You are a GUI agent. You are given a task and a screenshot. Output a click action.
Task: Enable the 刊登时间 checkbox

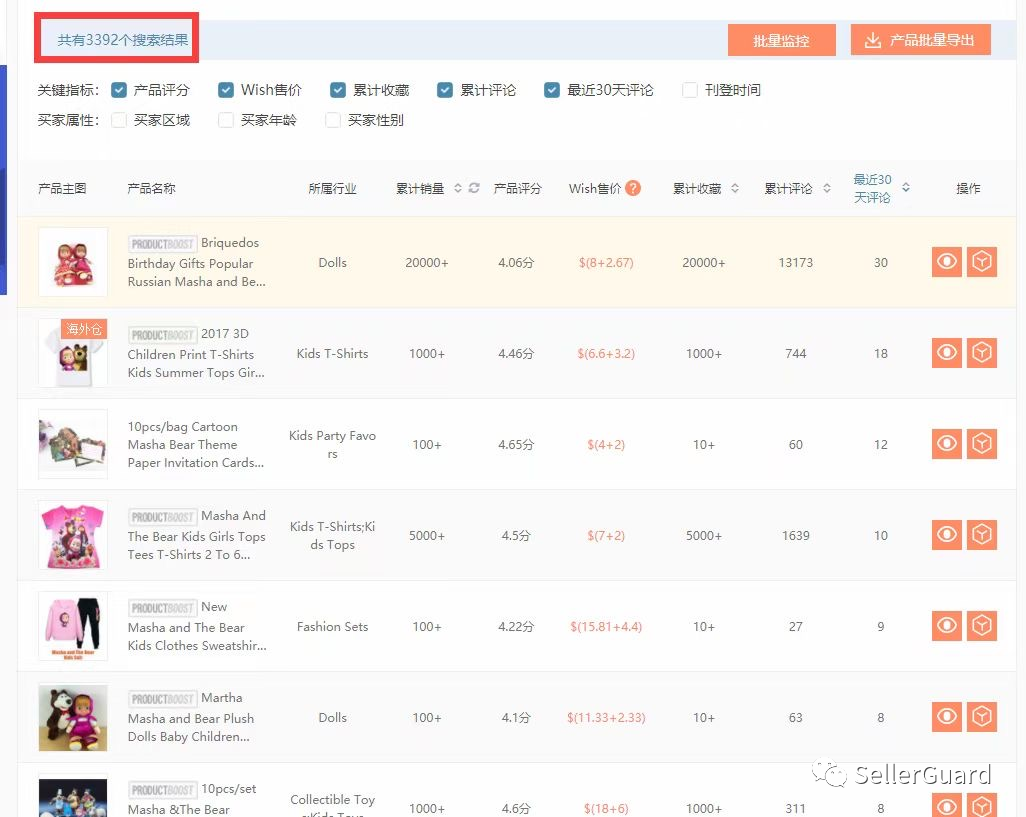coord(690,90)
